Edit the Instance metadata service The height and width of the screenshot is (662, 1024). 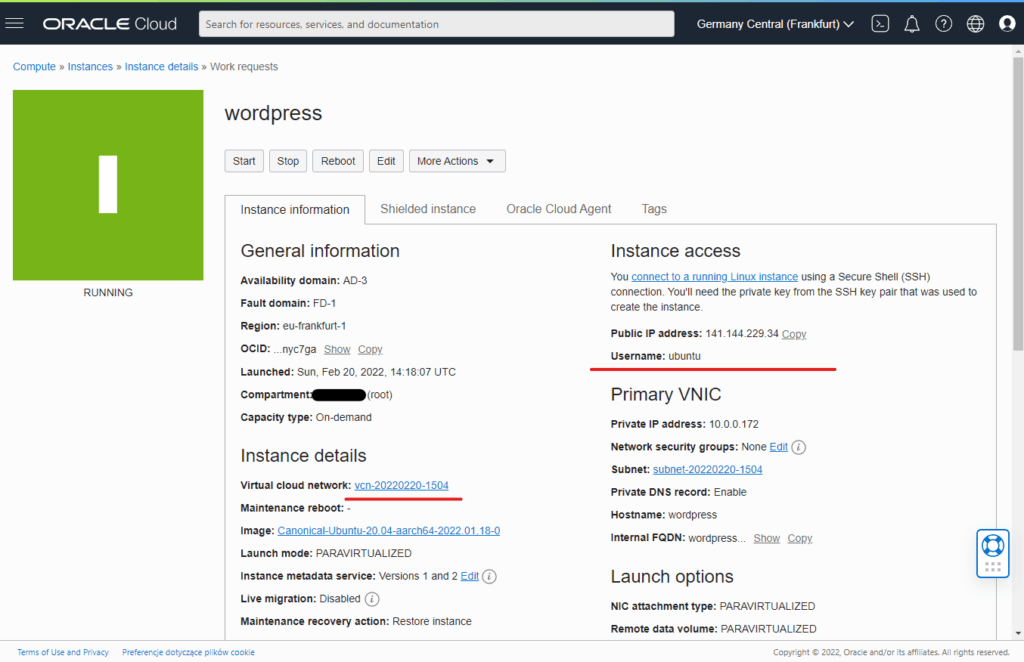click(x=470, y=576)
